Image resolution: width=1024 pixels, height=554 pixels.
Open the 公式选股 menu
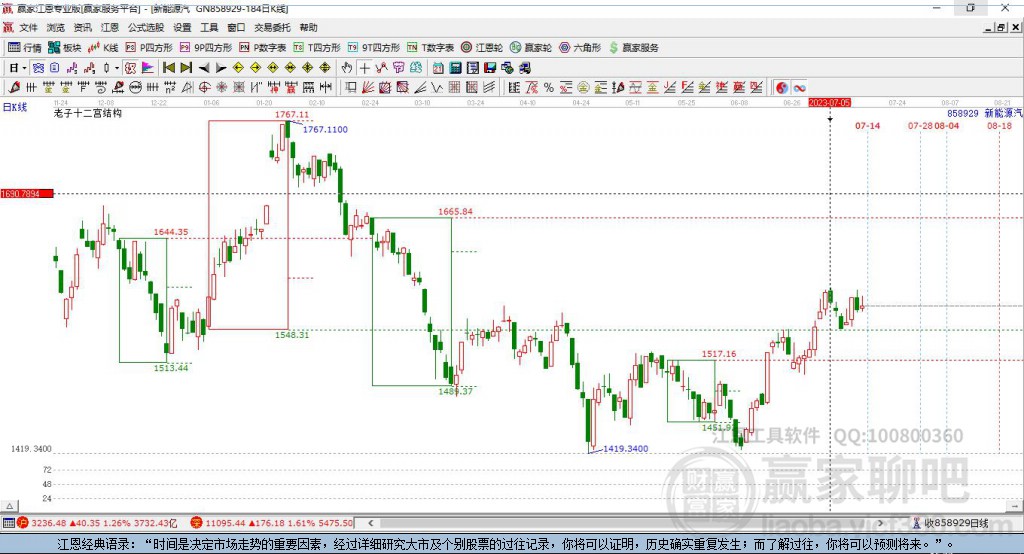145,28
